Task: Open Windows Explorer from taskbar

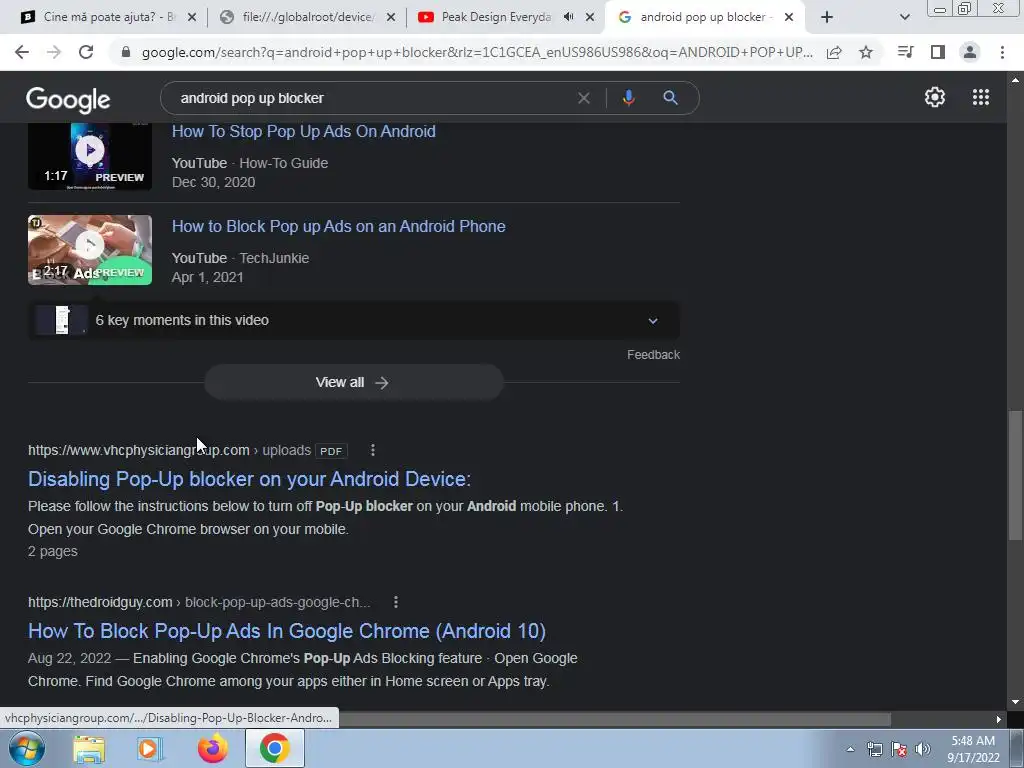Action: (89, 749)
